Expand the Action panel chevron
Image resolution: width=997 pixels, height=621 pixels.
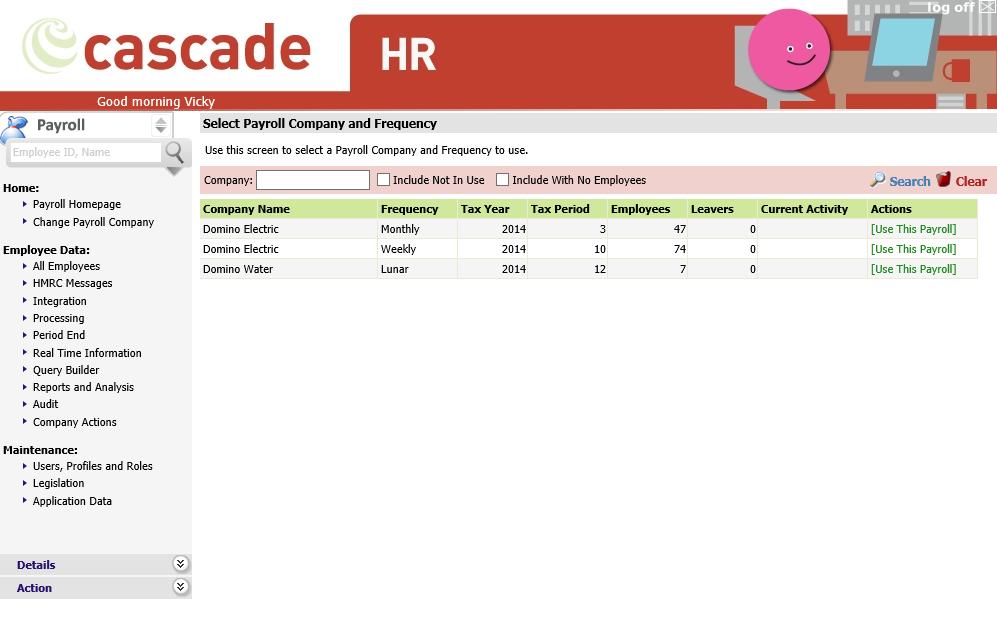(181, 587)
